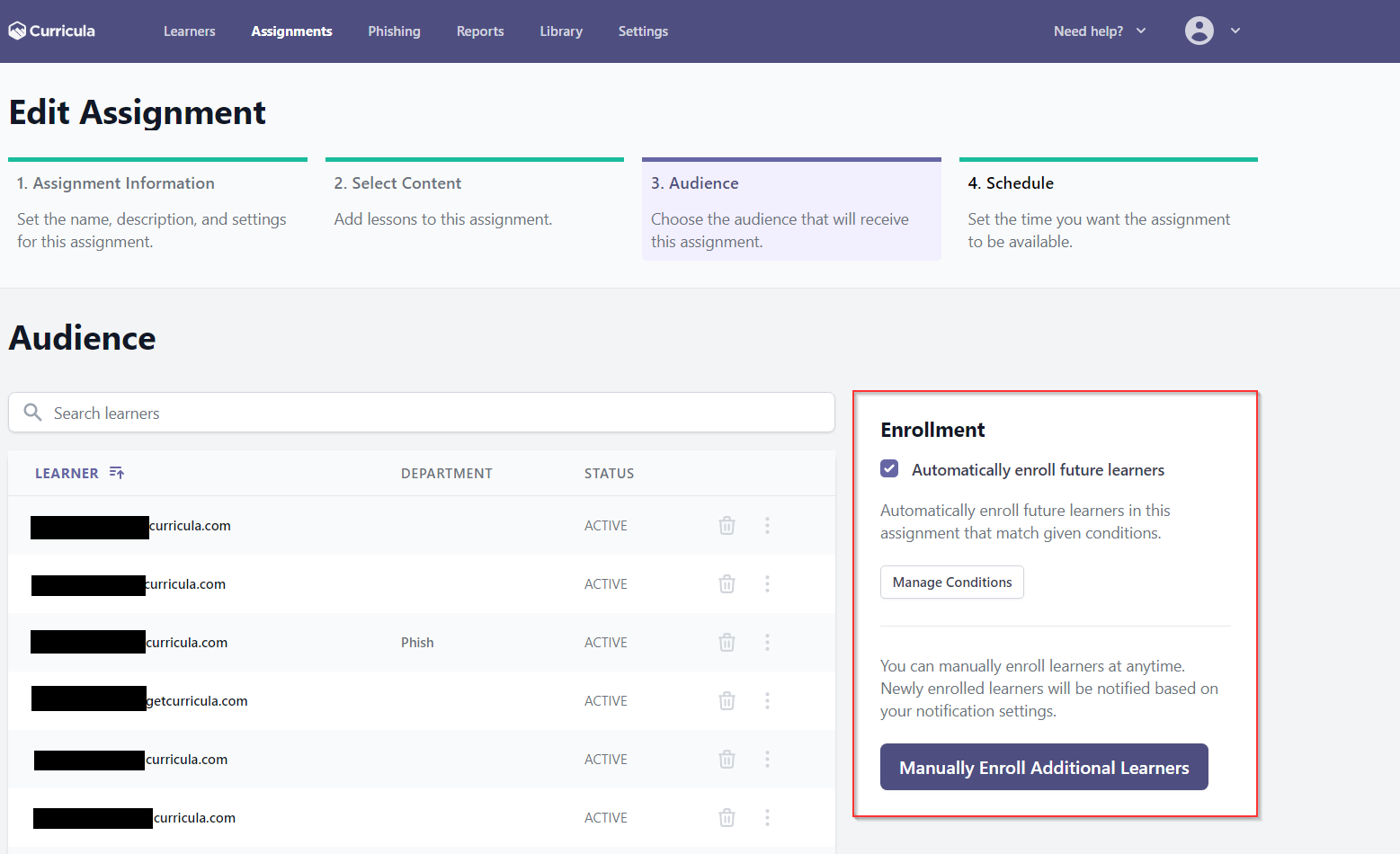1400x854 pixels.
Task: Delete the fifth learner row
Action: click(727, 760)
